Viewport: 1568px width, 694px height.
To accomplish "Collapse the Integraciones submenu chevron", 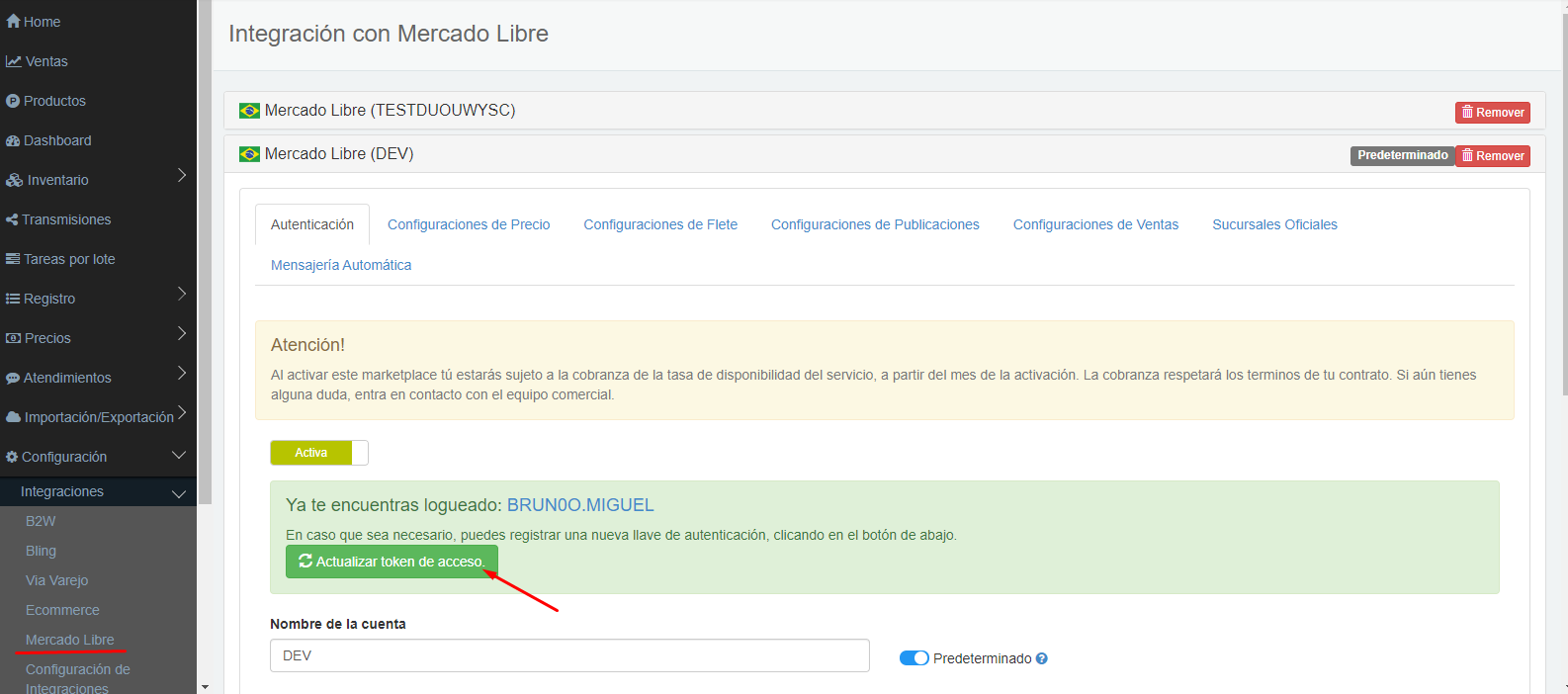I will [179, 493].
